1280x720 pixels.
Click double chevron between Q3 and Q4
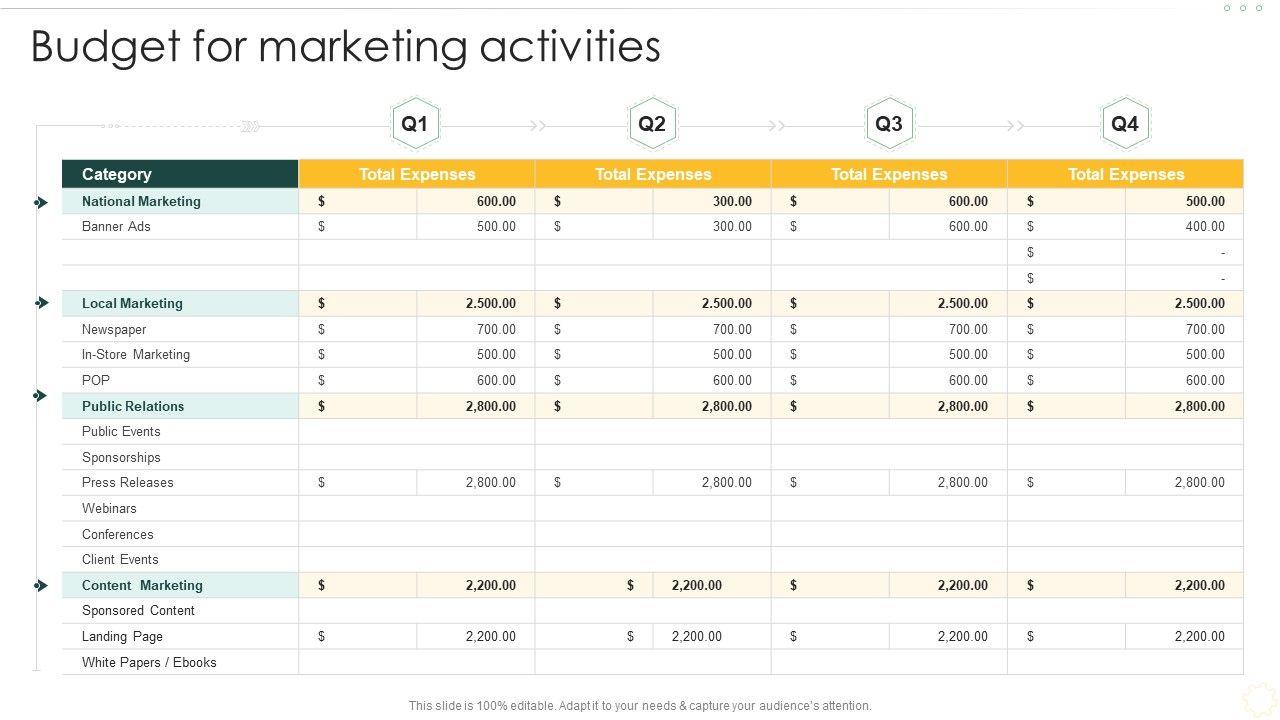1015,126
